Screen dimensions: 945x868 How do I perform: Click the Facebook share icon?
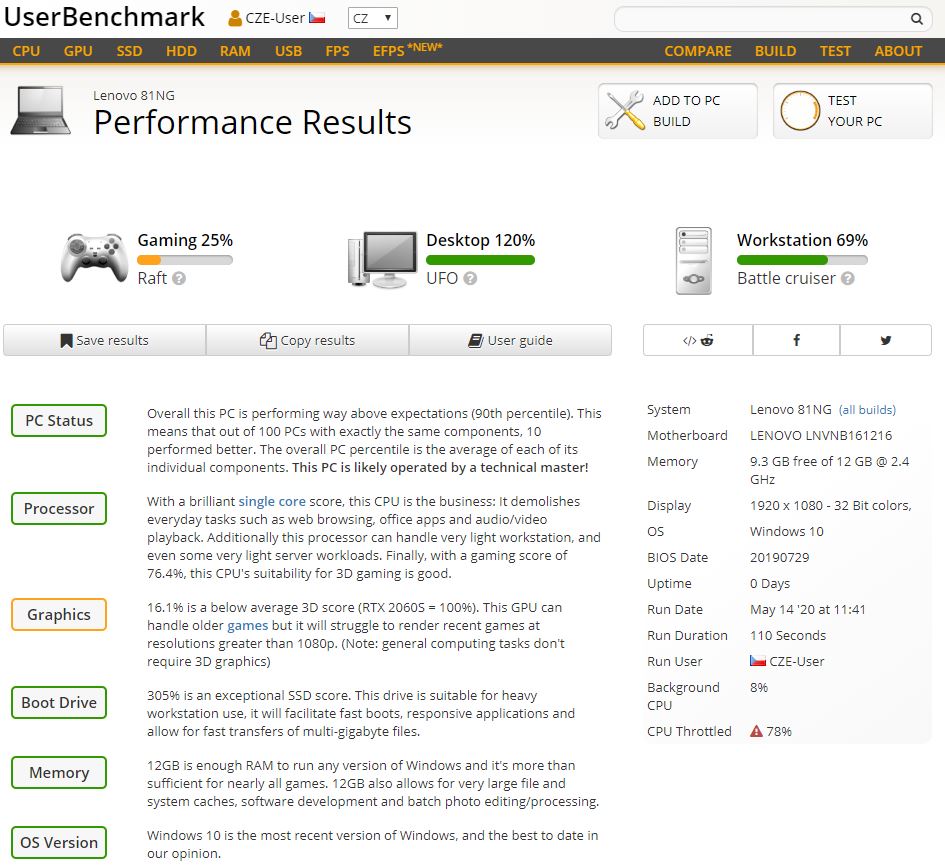pos(796,340)
